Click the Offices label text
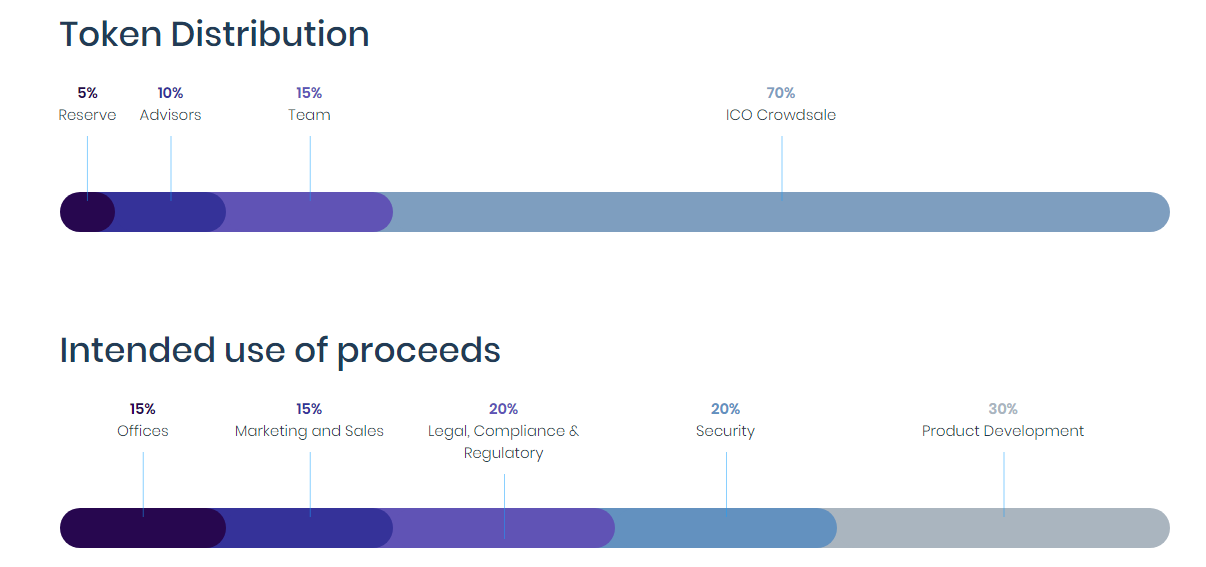This screenshot has width=1206, height=567. pyautogui.click(x=143, y=431)
